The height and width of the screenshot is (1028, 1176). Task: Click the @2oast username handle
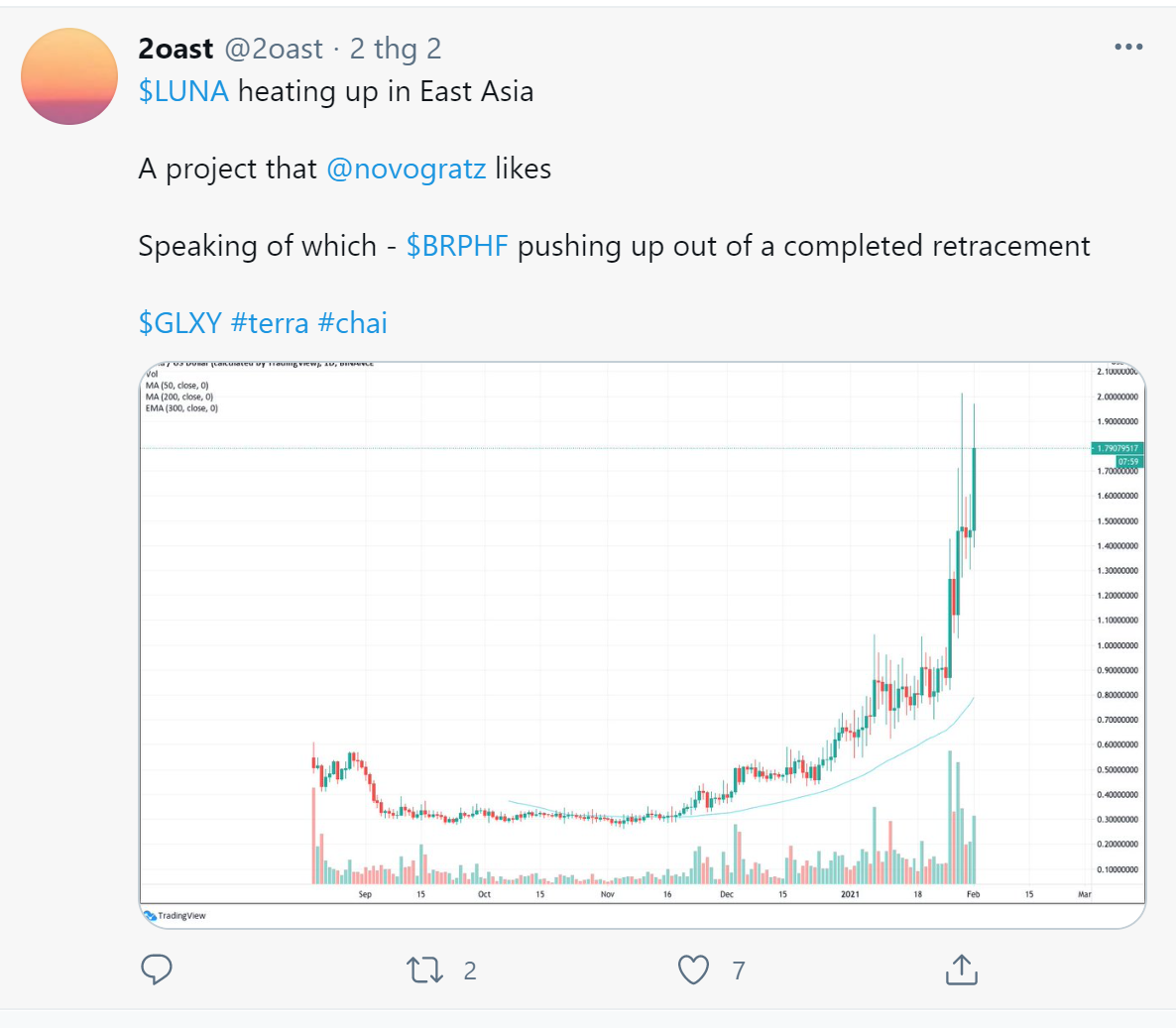(274, 49)
